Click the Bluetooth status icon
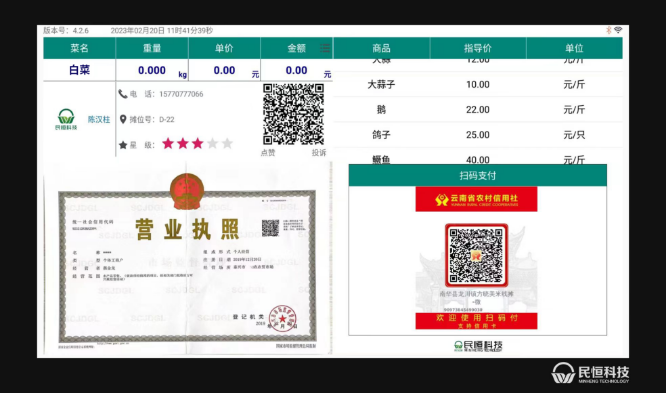The width and height of the screenshot is (666, 393). 608,30
